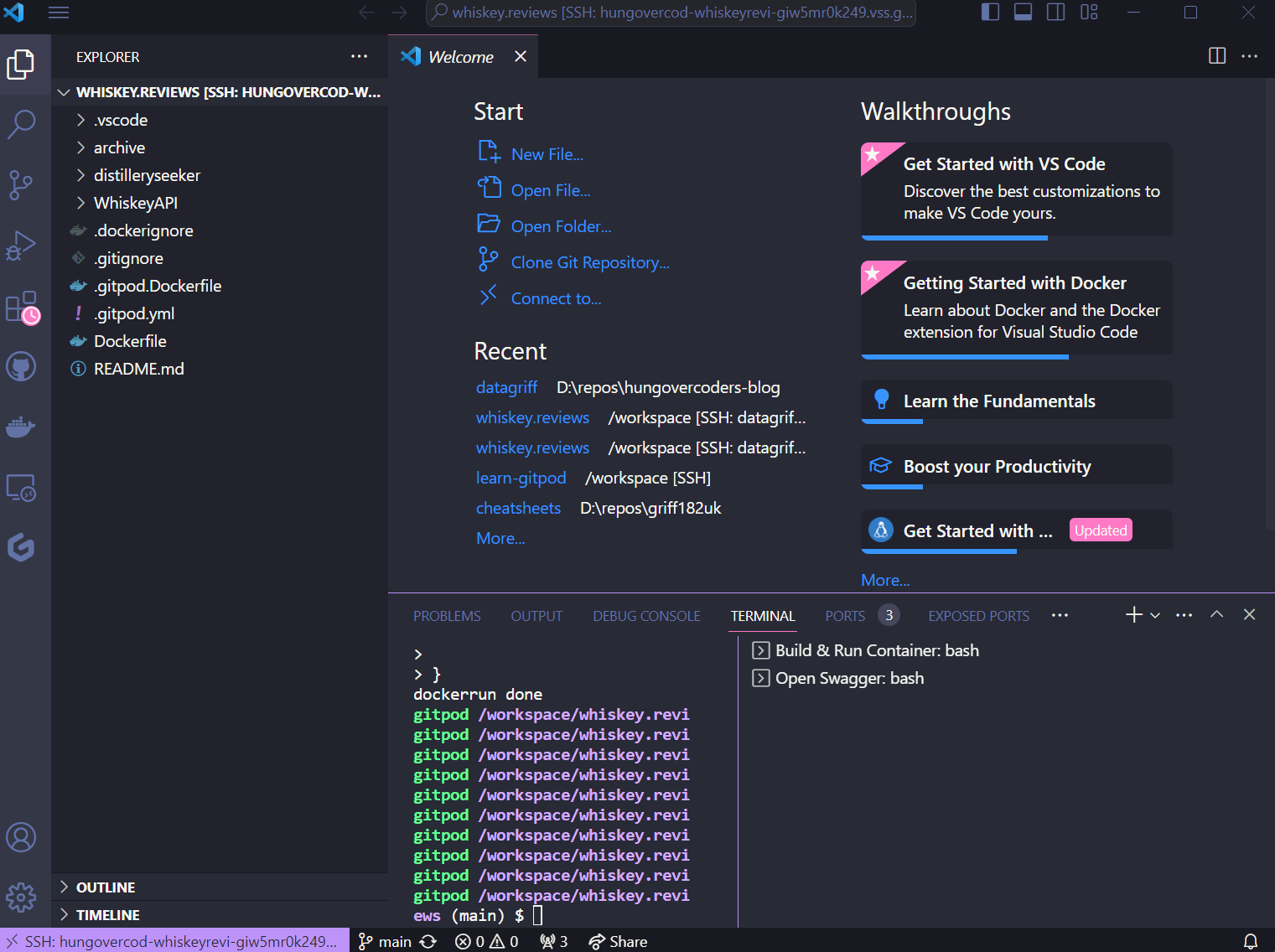
Task: Open the Extensions view
Action: click(21, 307)
